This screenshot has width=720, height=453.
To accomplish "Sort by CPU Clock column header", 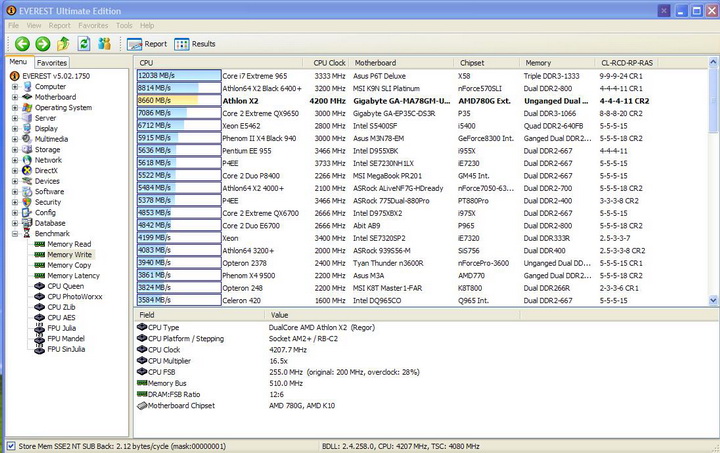I will (326, 63).
